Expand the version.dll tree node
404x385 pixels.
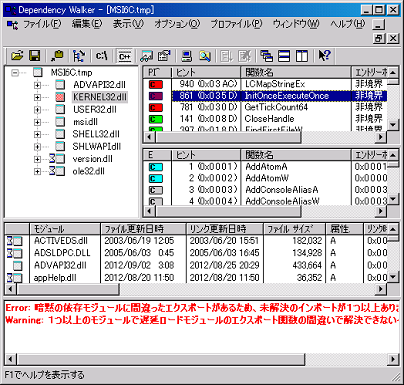coord(37,159)
